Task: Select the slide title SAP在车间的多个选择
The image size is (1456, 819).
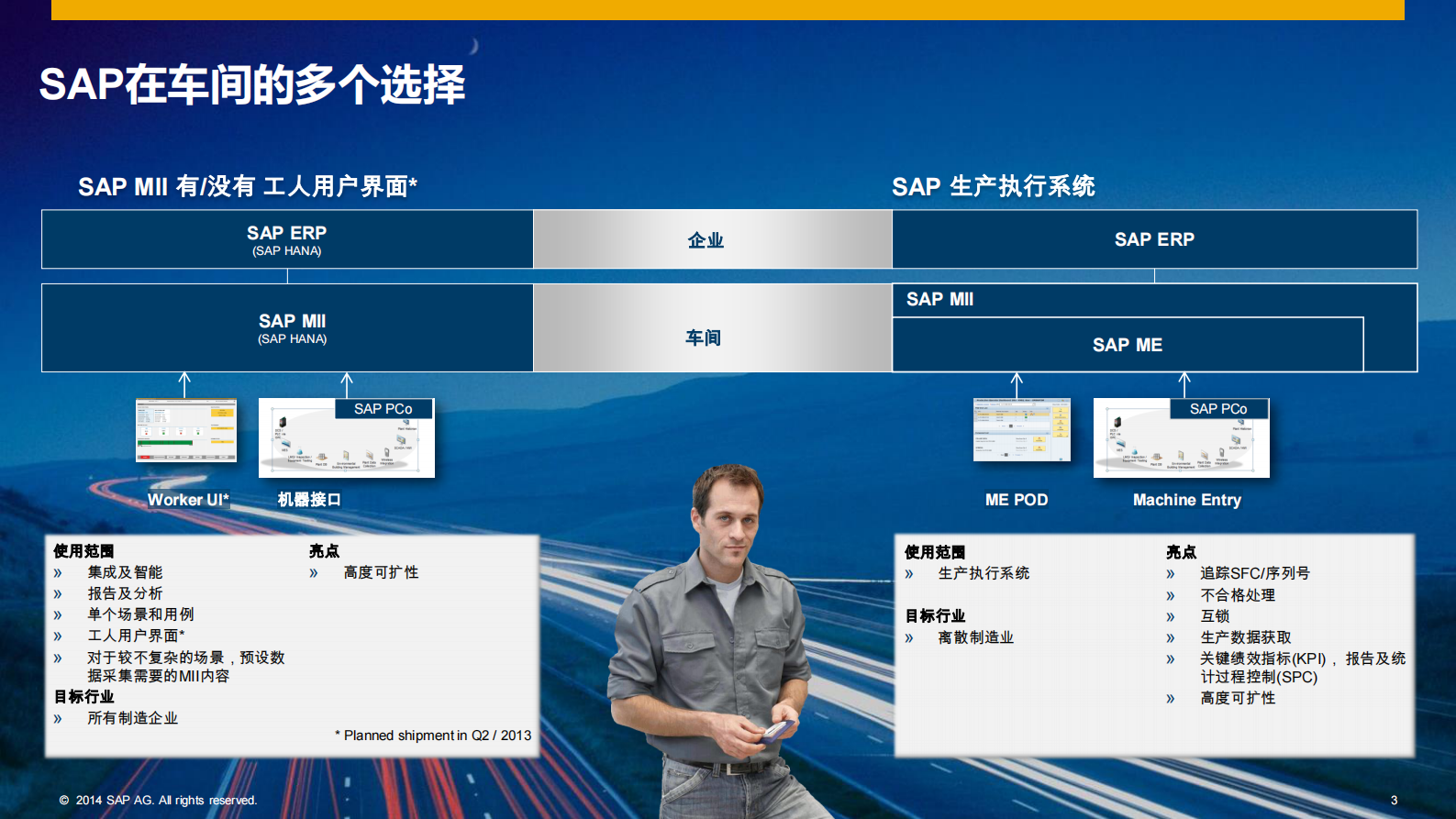Action: coord(252,84)
